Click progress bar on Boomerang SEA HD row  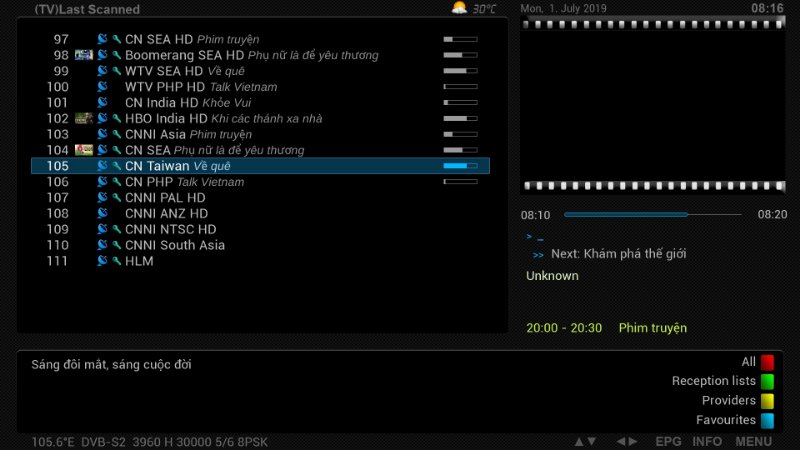pos(460,55)
